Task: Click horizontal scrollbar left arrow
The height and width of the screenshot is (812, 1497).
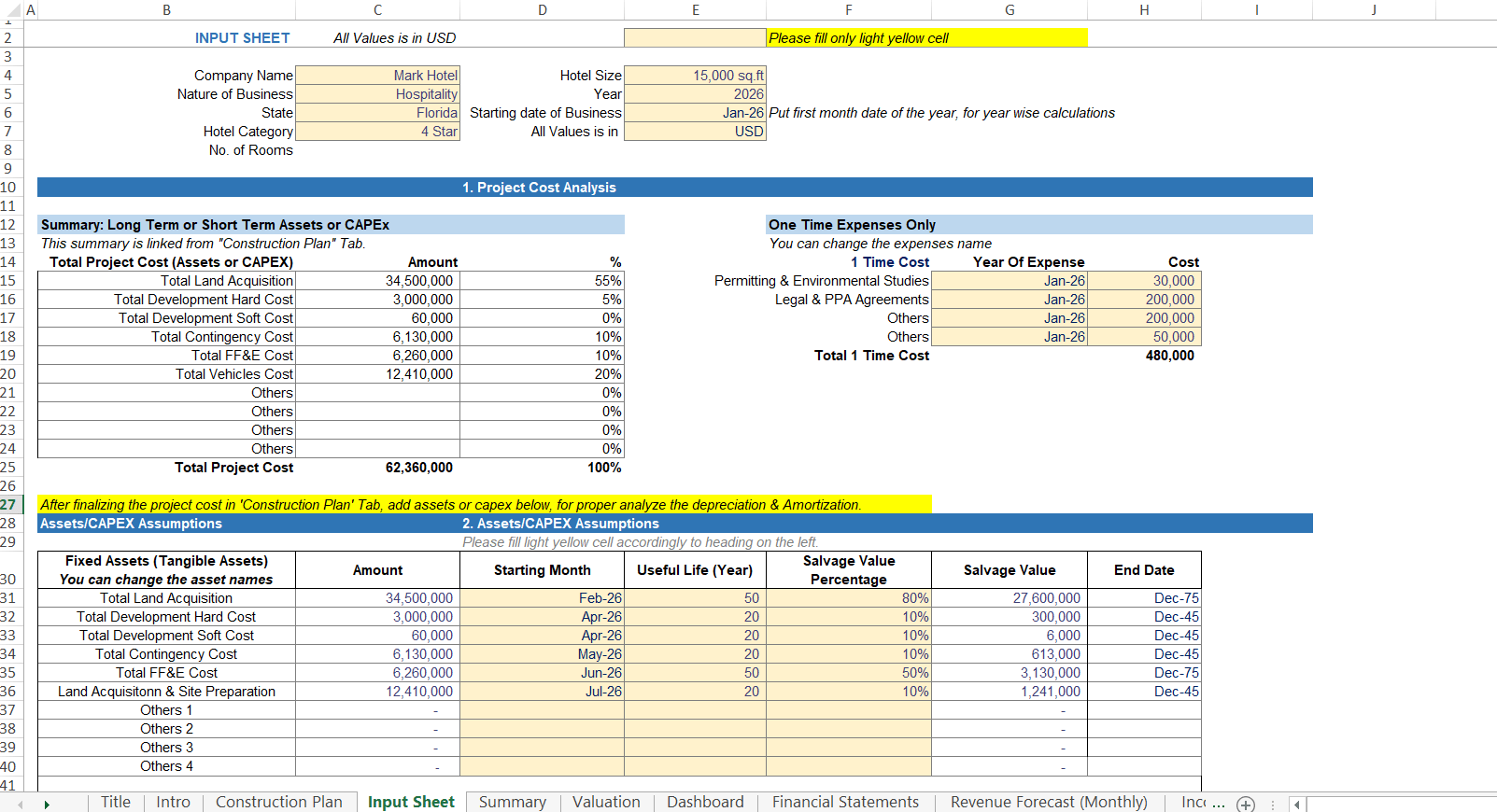Action: click(x=1297, y=804)
